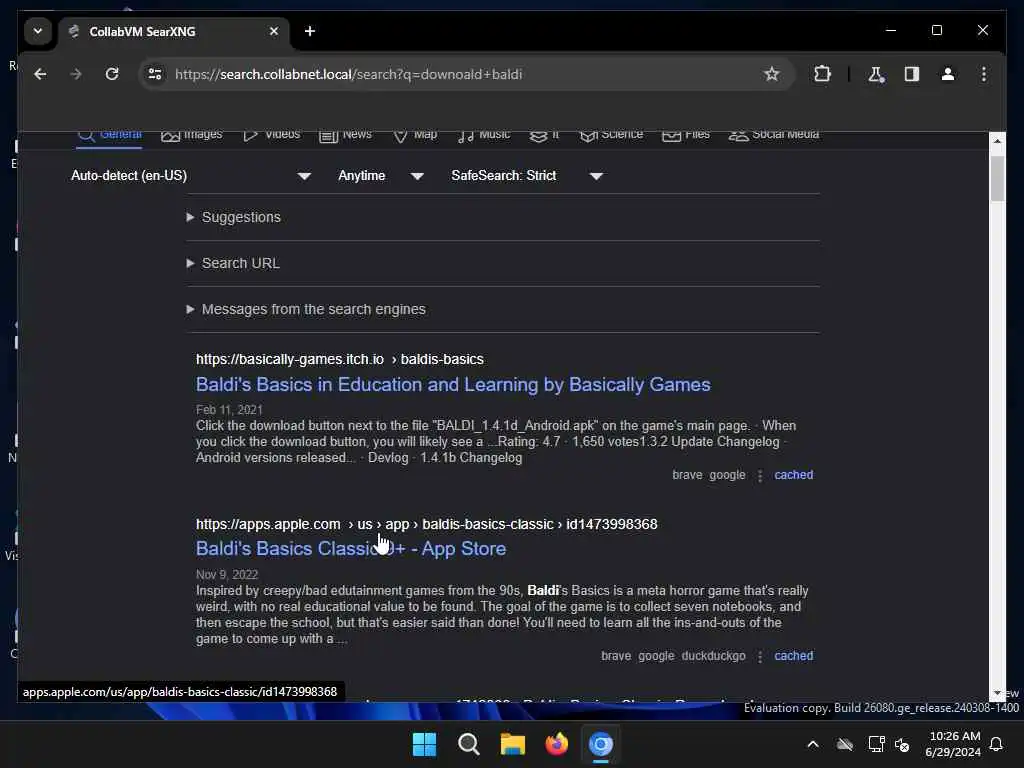1024x768 pixels.
Task: Switch to IT search category
Action: point(545,135)
